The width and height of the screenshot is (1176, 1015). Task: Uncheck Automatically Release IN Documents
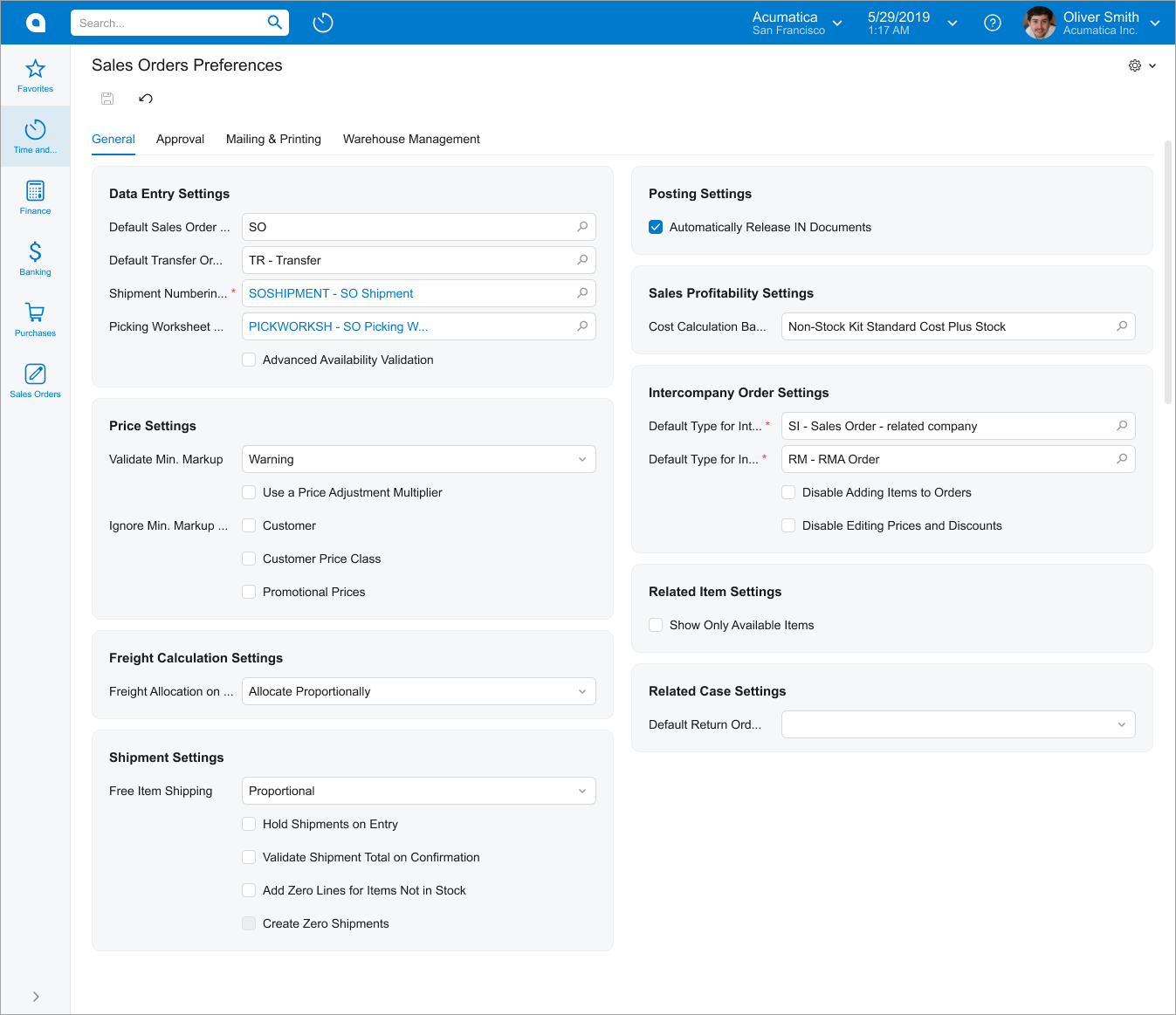(656, 227)
